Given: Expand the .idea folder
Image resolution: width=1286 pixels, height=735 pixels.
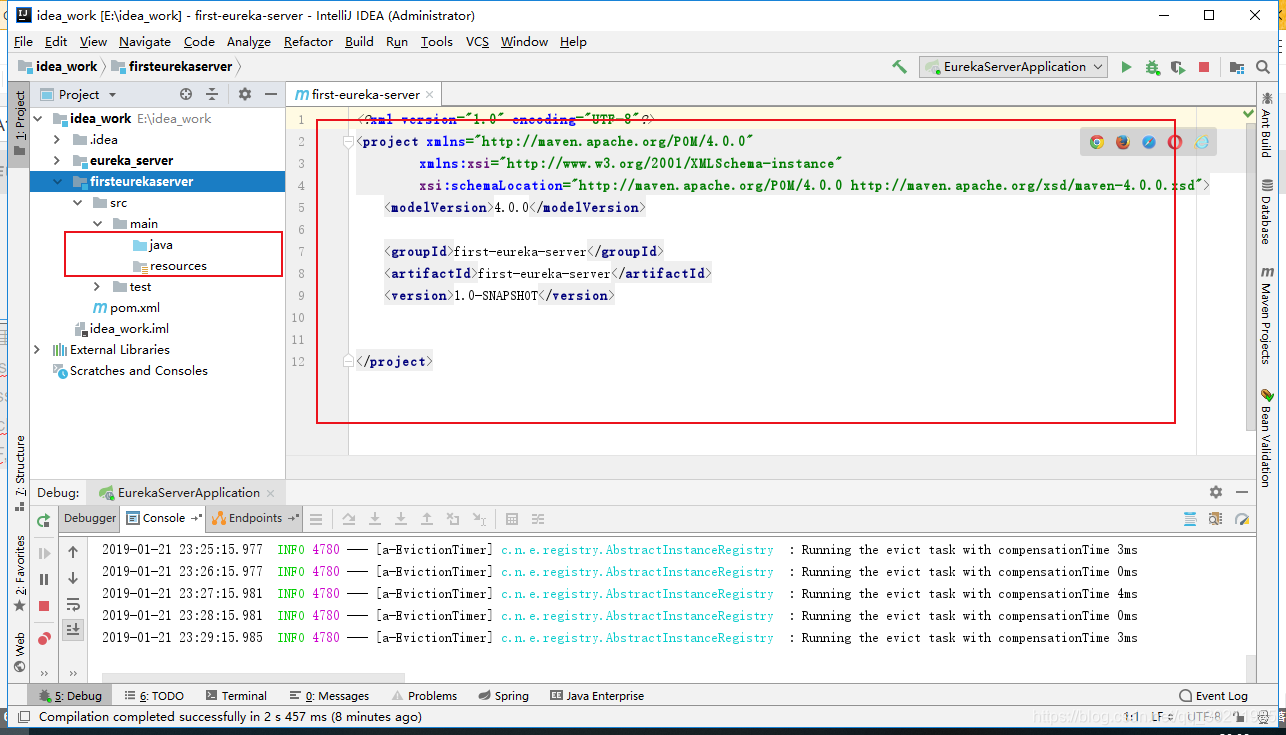Looking at the screenshot, I should pos(58,139).
